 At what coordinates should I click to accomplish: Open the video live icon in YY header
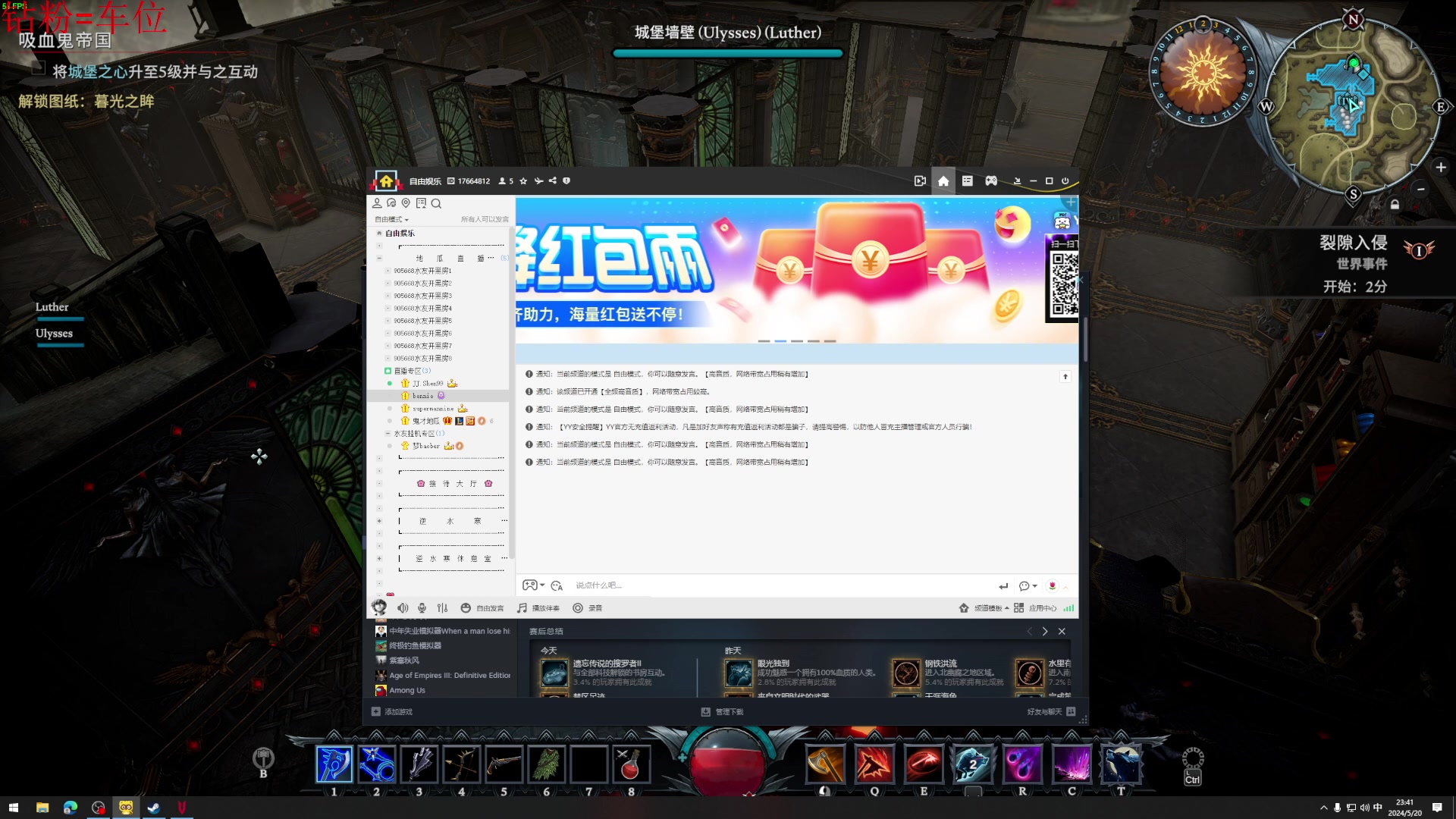tap(920, 180)
